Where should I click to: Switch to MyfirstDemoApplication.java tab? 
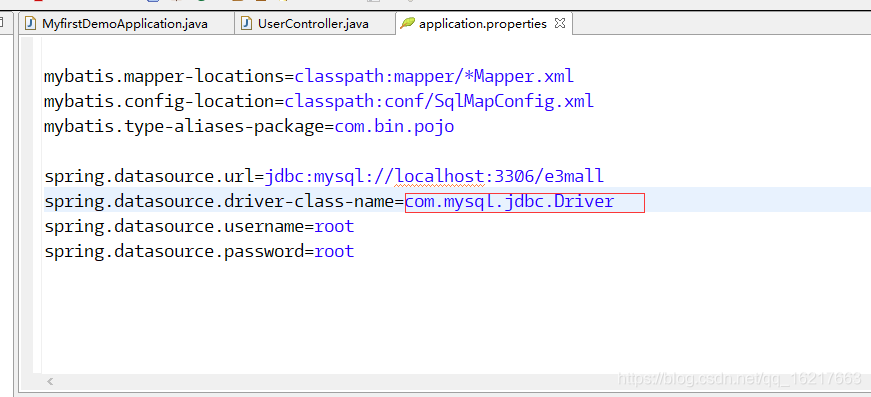pos(126,24)
